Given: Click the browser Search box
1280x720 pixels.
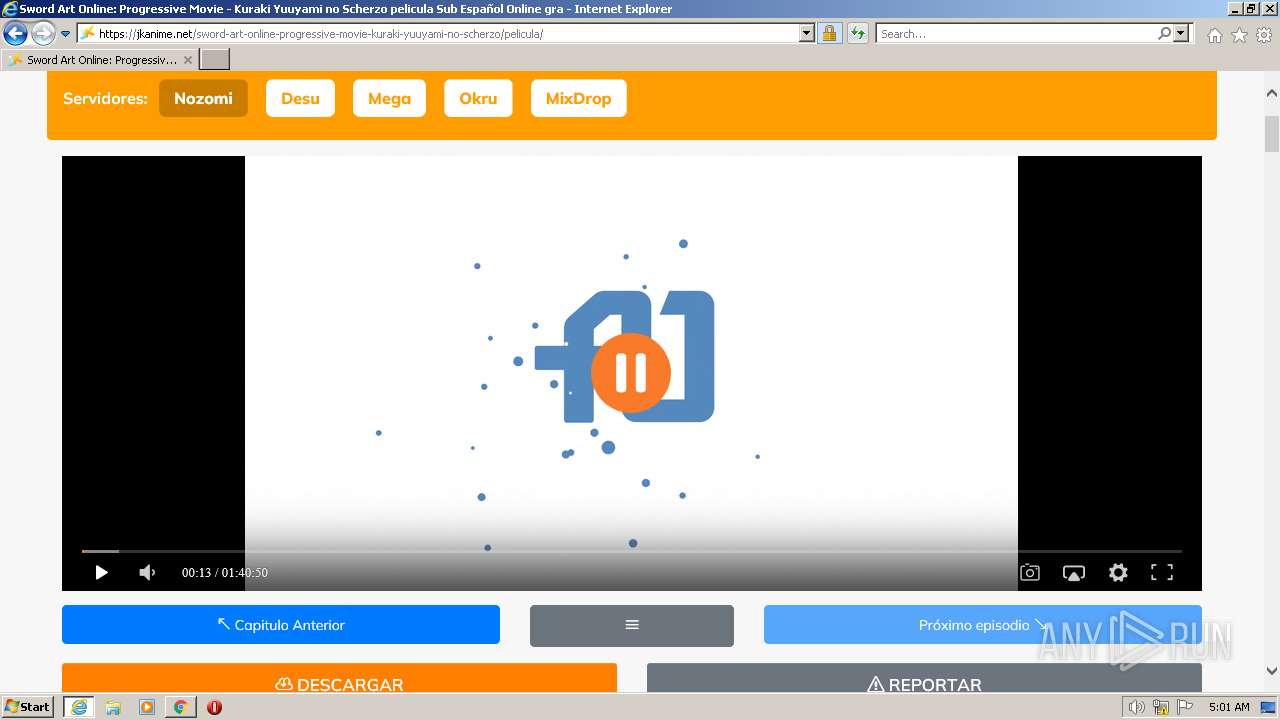Looking at the screenshot, I should pos(1017,34).
